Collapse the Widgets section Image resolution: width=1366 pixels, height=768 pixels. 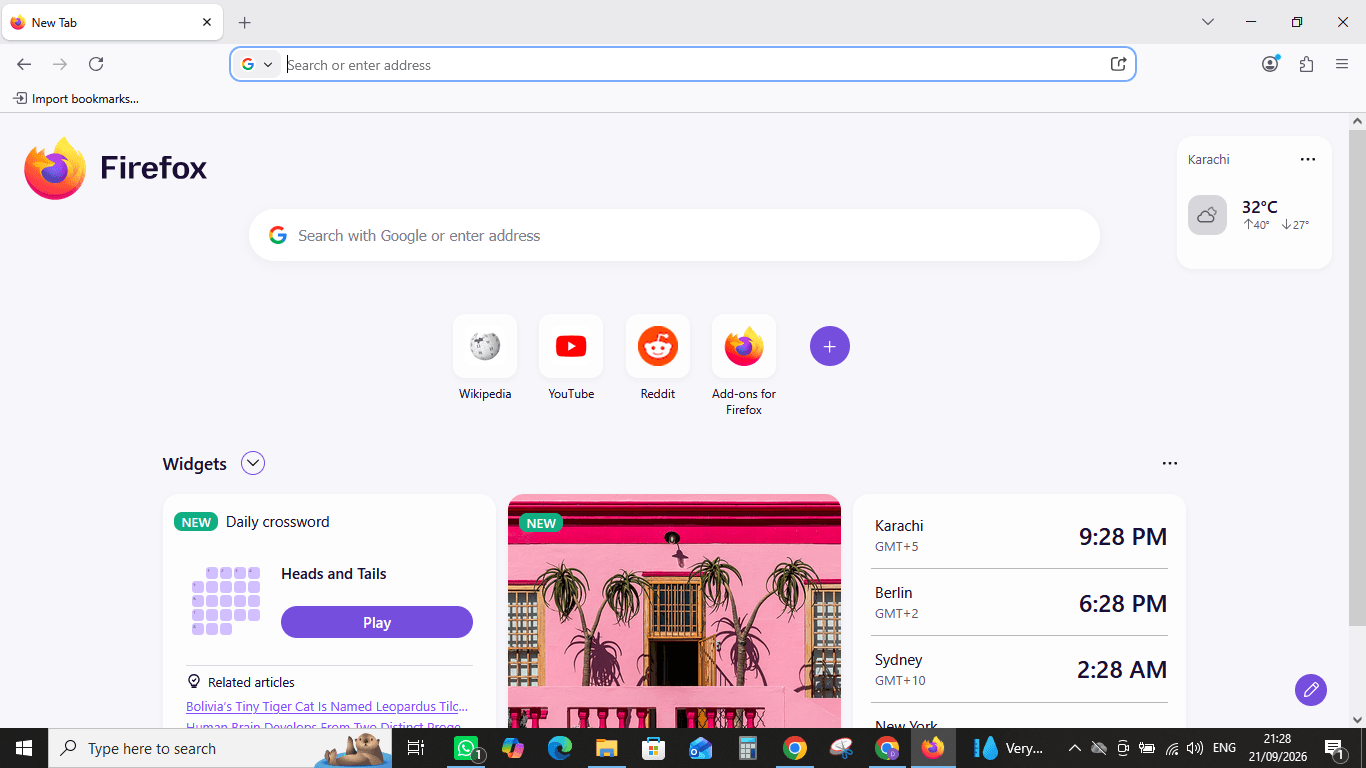(x=253, y=463)
